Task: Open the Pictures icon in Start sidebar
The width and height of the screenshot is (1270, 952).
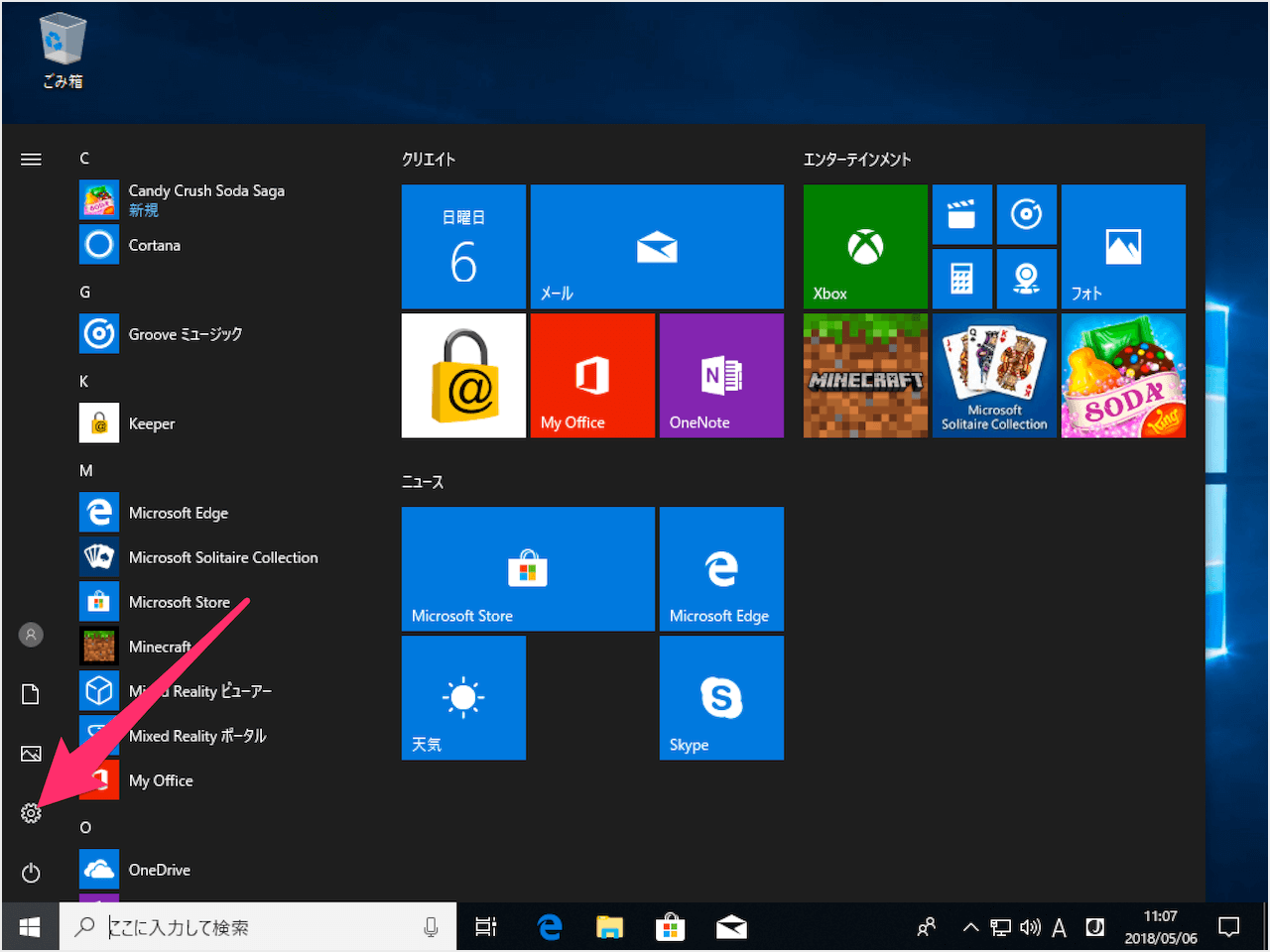Action: [x=31, y=754]
